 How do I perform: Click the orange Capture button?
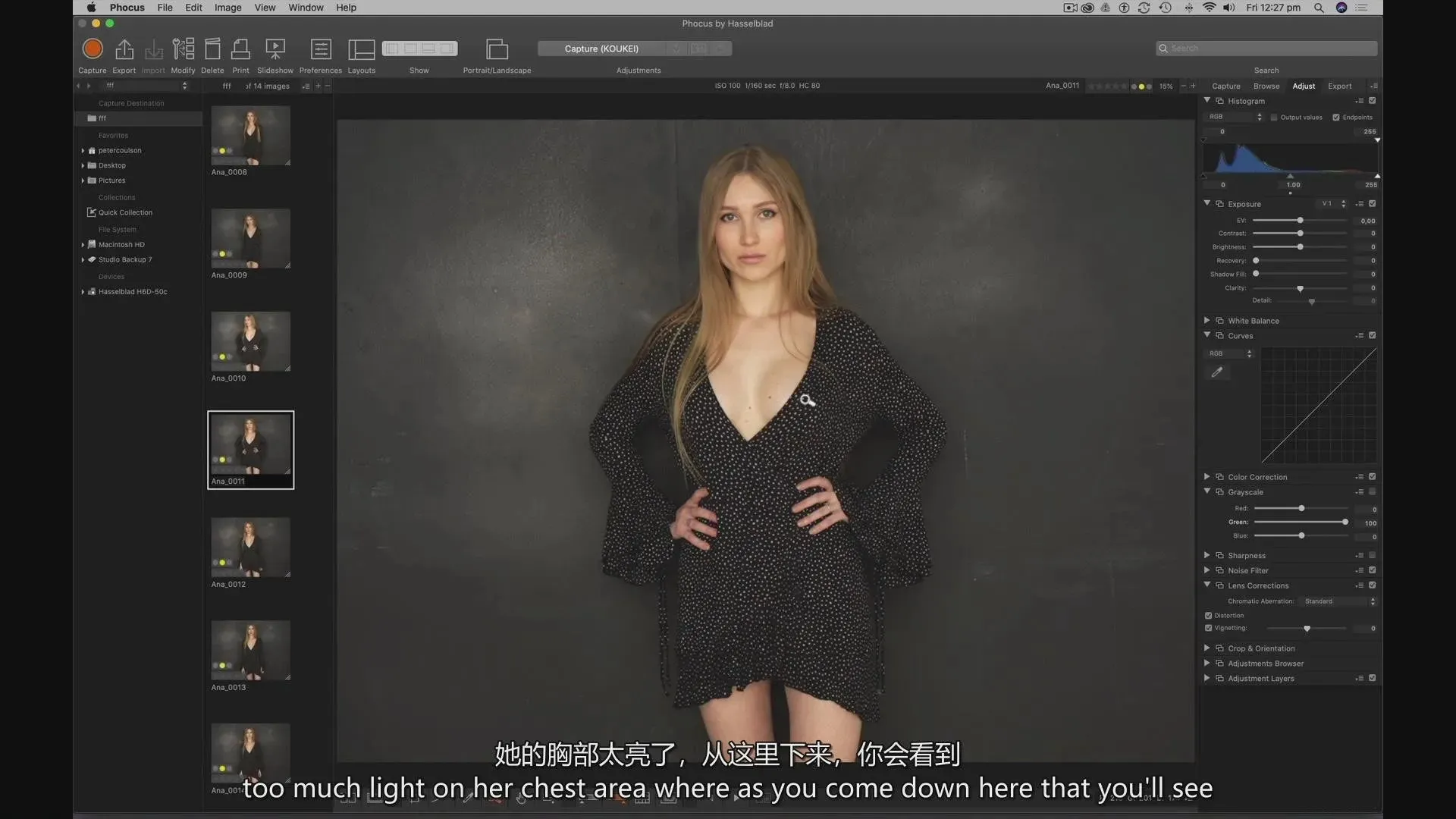click(93, 49)
